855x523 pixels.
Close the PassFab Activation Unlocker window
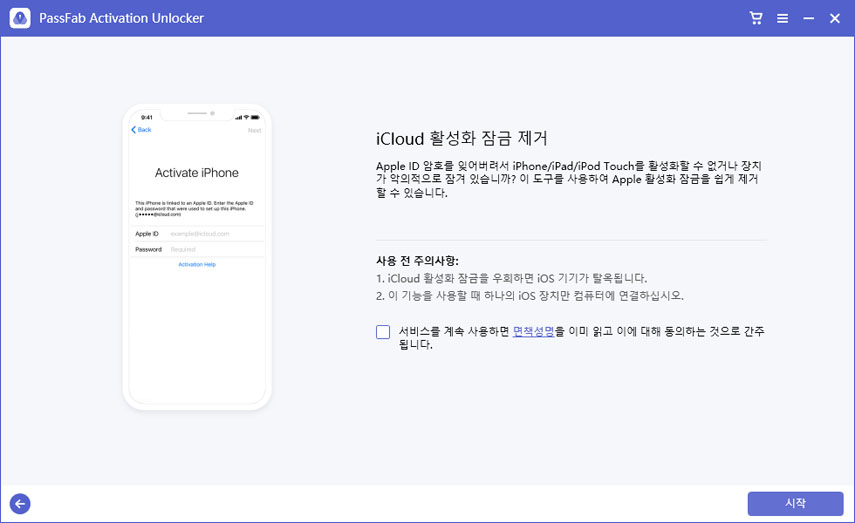[x=834, y=18]
